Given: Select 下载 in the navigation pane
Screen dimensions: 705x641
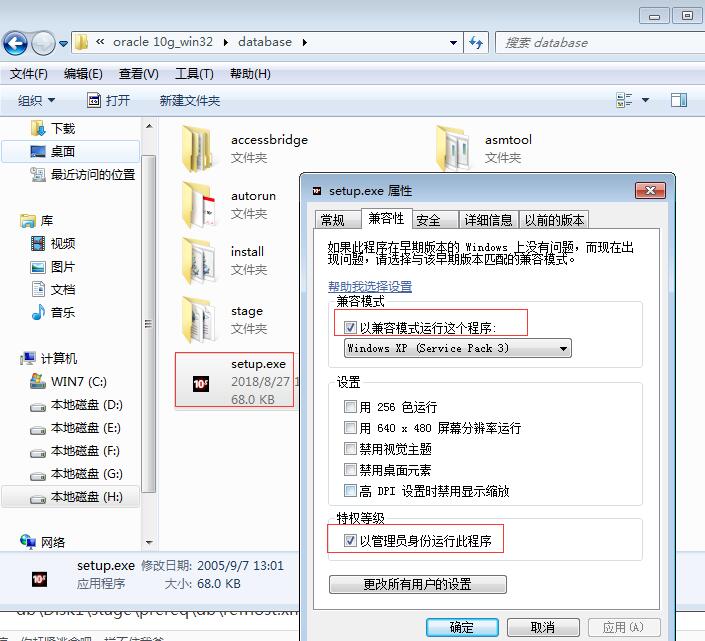Looking at the screenshot, I should [53, 129].
